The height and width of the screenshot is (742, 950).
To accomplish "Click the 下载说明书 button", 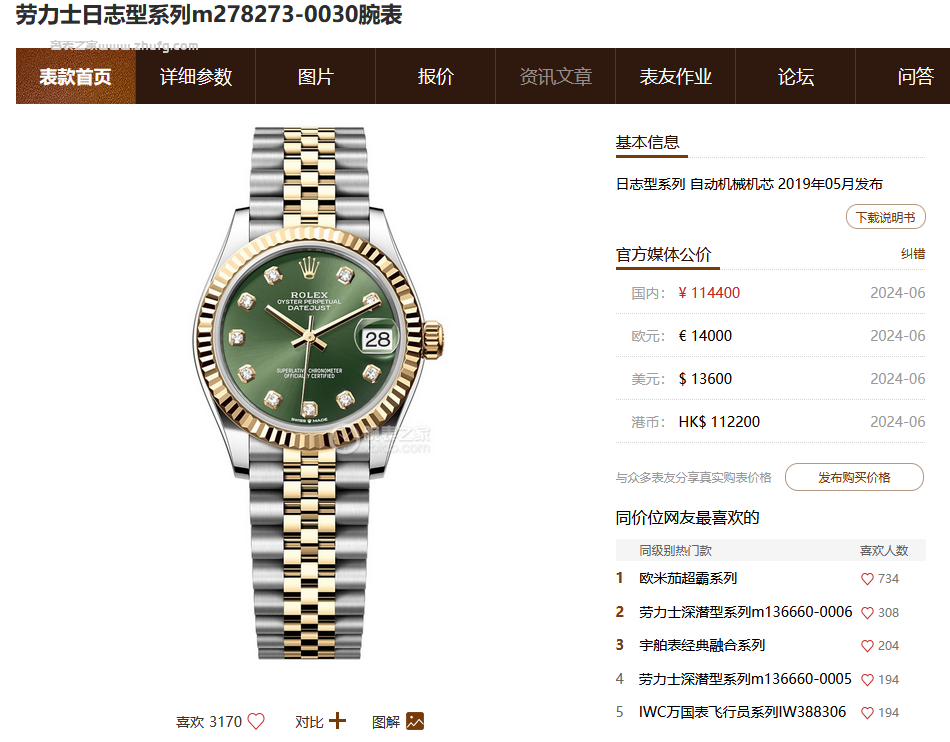I will point(885,217).
